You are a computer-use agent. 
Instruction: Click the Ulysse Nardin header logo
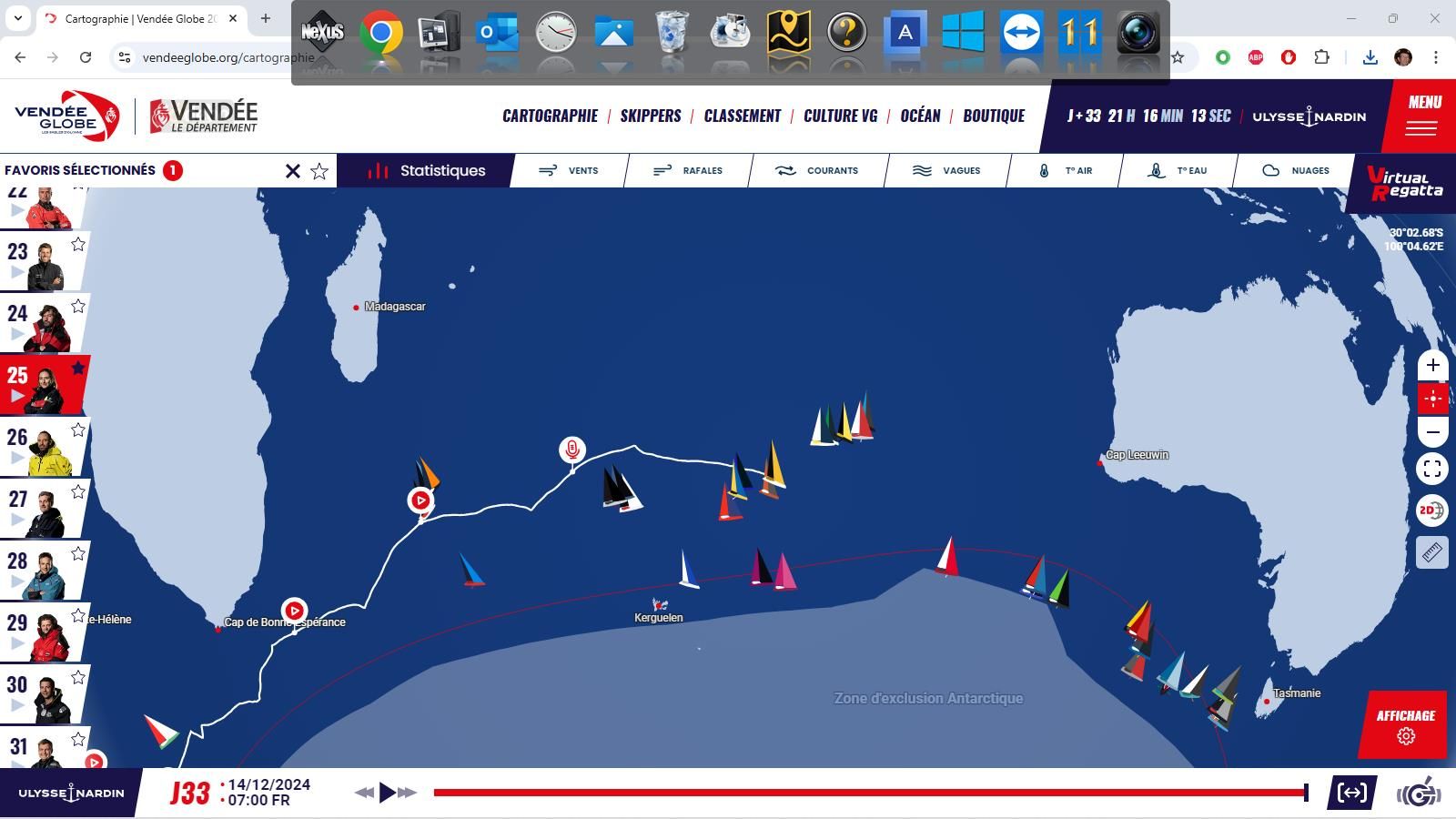1309,116
